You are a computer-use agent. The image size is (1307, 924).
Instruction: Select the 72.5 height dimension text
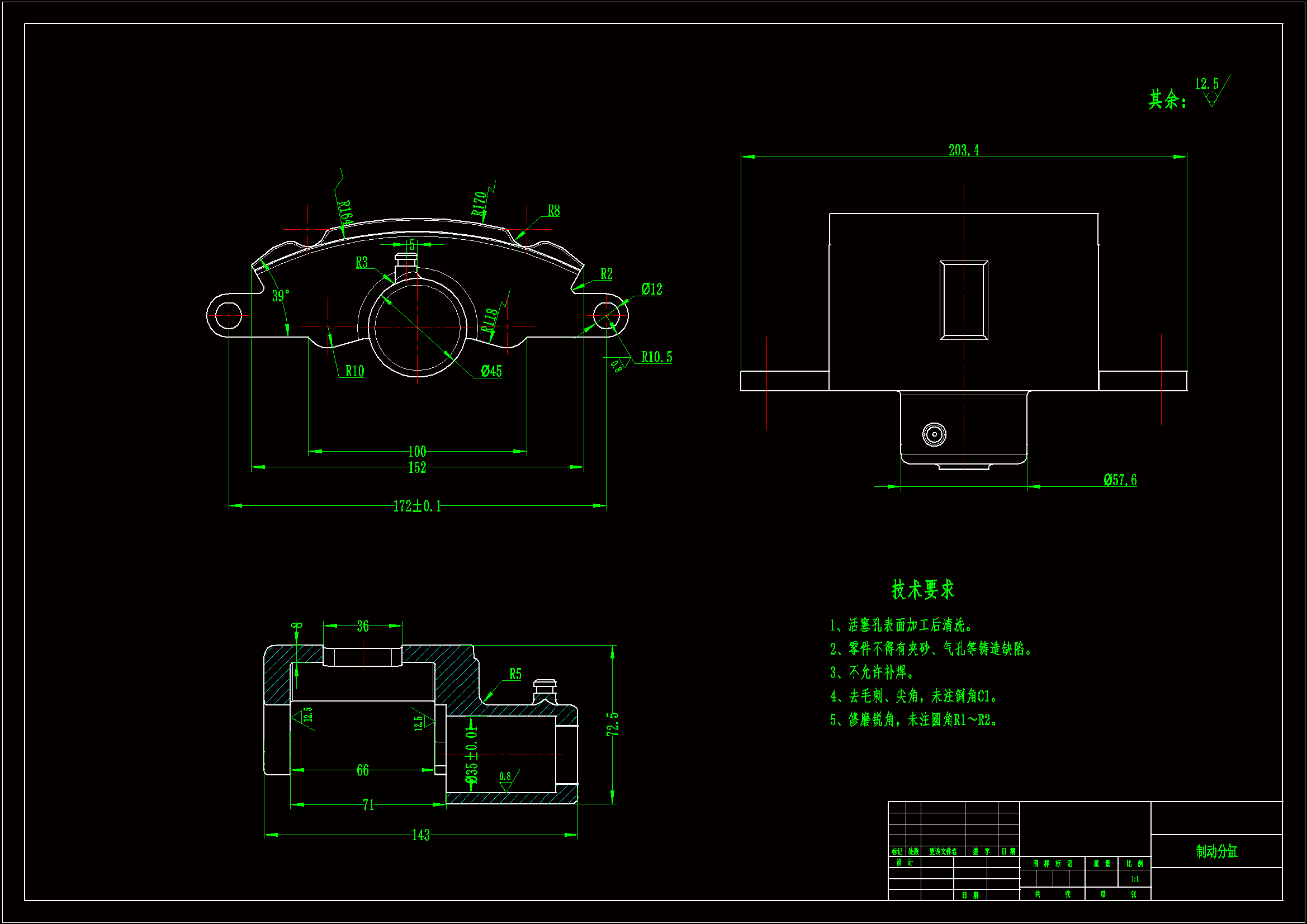point(613,724)
